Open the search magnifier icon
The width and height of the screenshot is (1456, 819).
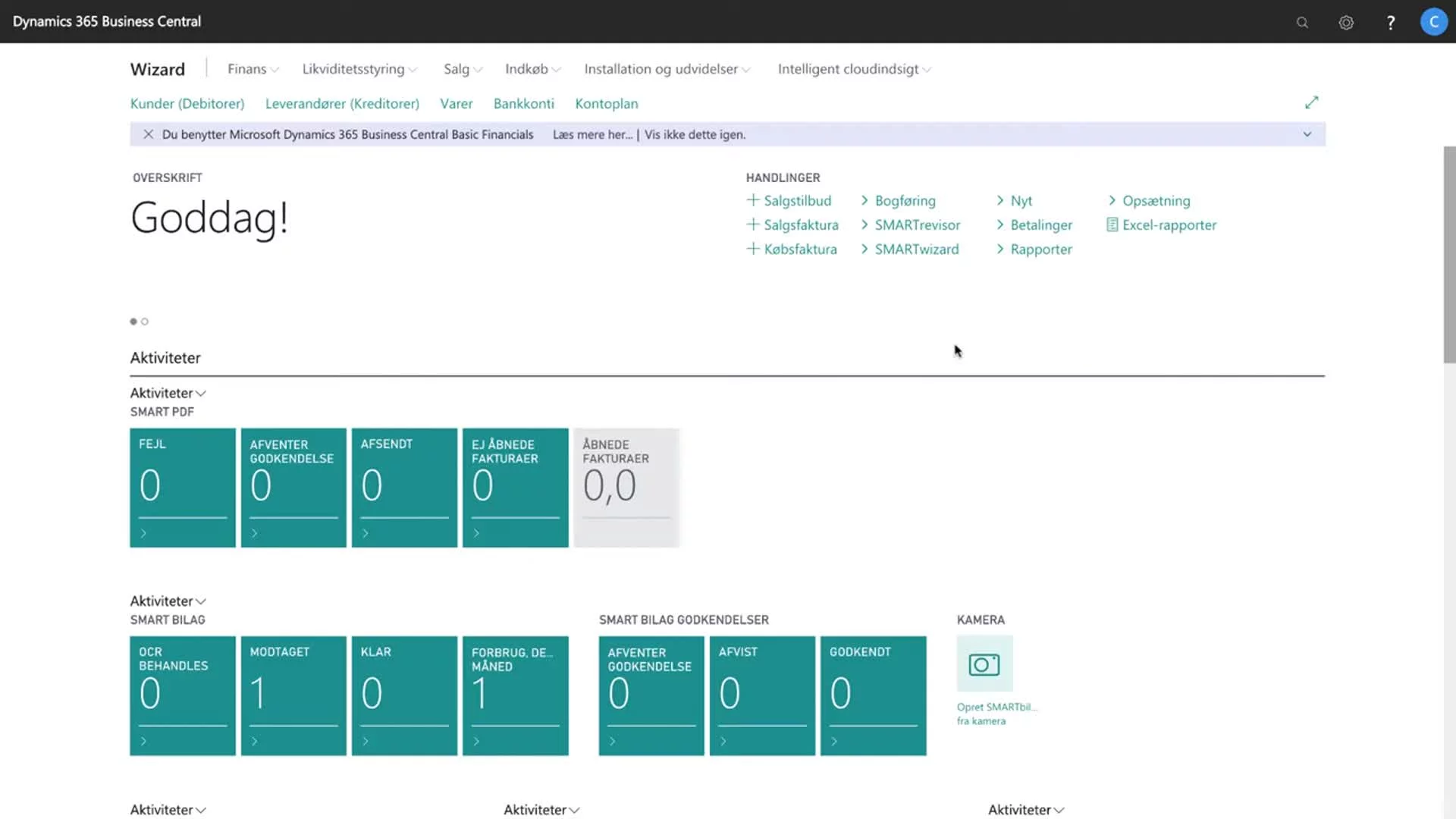pos(1302,22)
